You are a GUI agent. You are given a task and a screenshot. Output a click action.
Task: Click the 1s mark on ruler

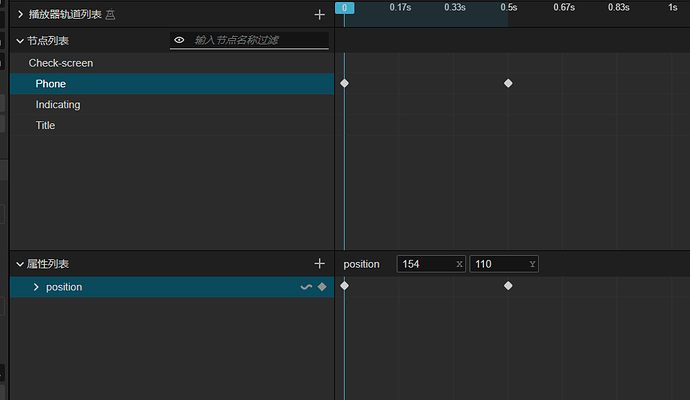672,7
